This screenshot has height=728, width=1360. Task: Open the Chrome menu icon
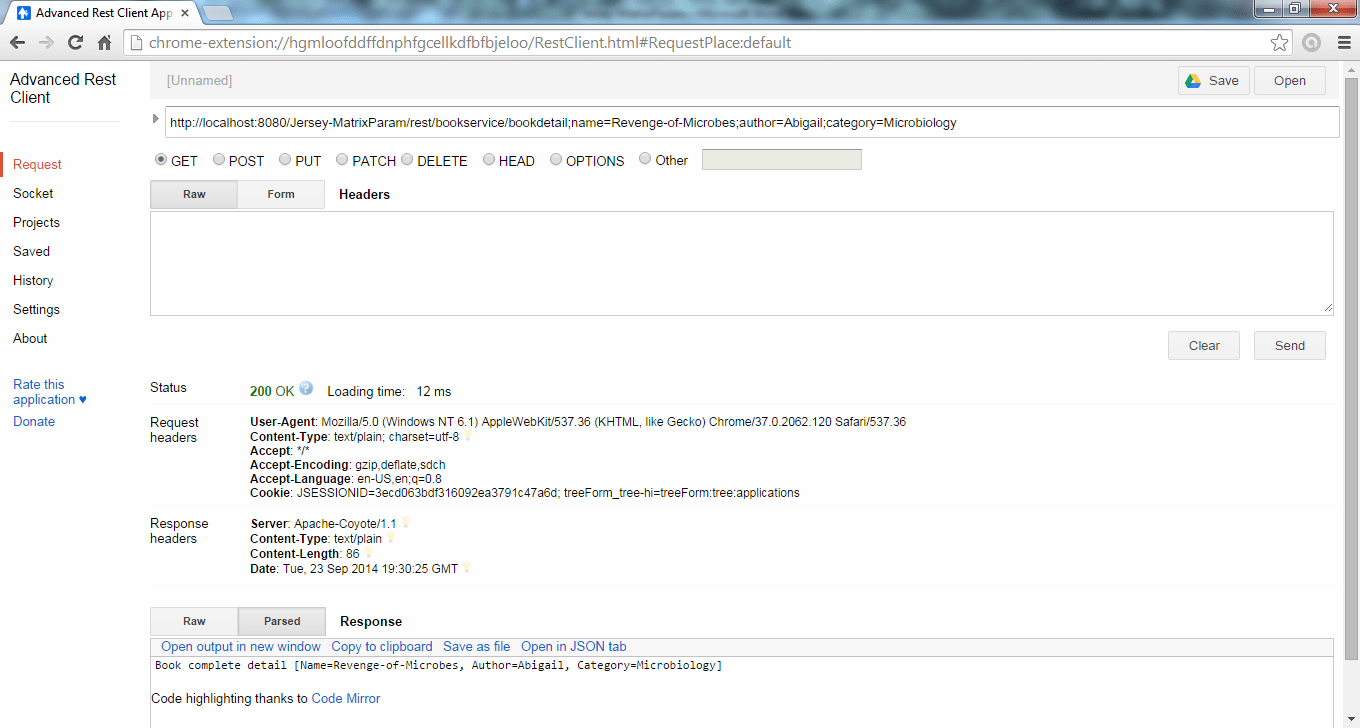click(x=1343, y=42)
